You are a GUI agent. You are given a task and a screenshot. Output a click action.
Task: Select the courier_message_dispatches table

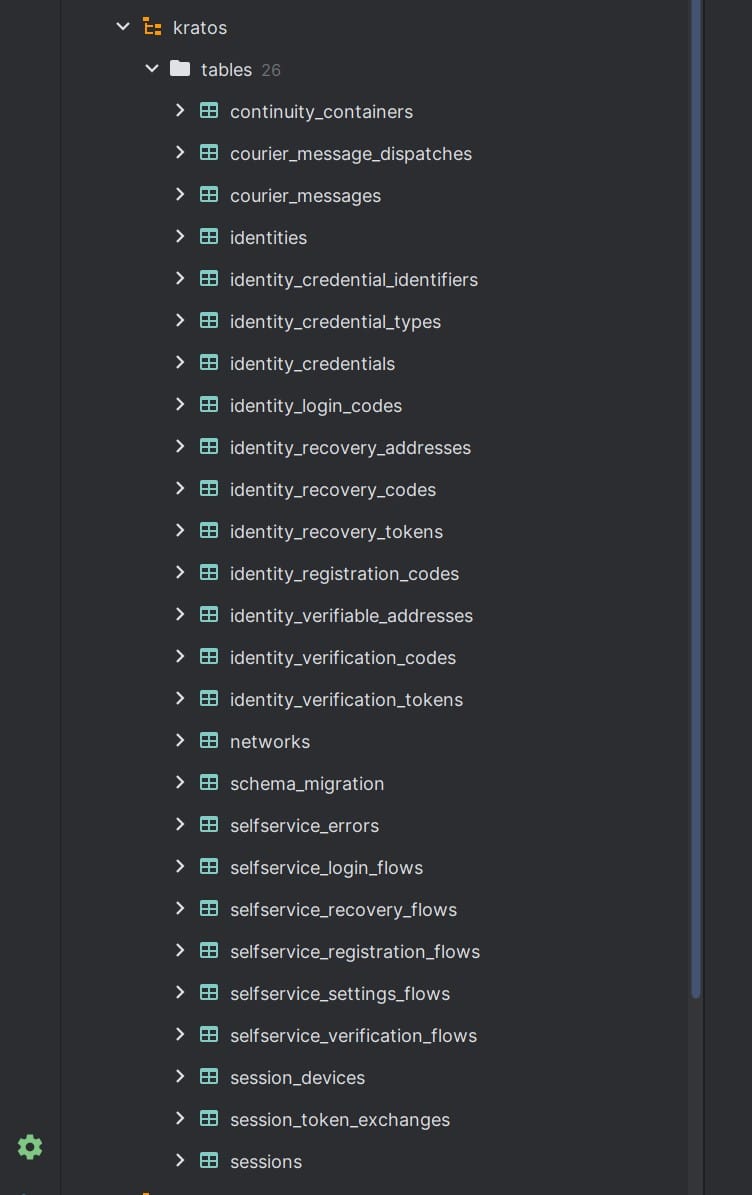350,153
